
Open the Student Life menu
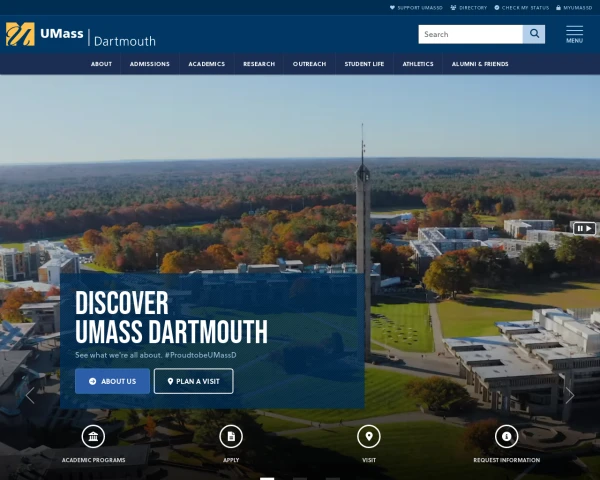click(x=364, y=64)
